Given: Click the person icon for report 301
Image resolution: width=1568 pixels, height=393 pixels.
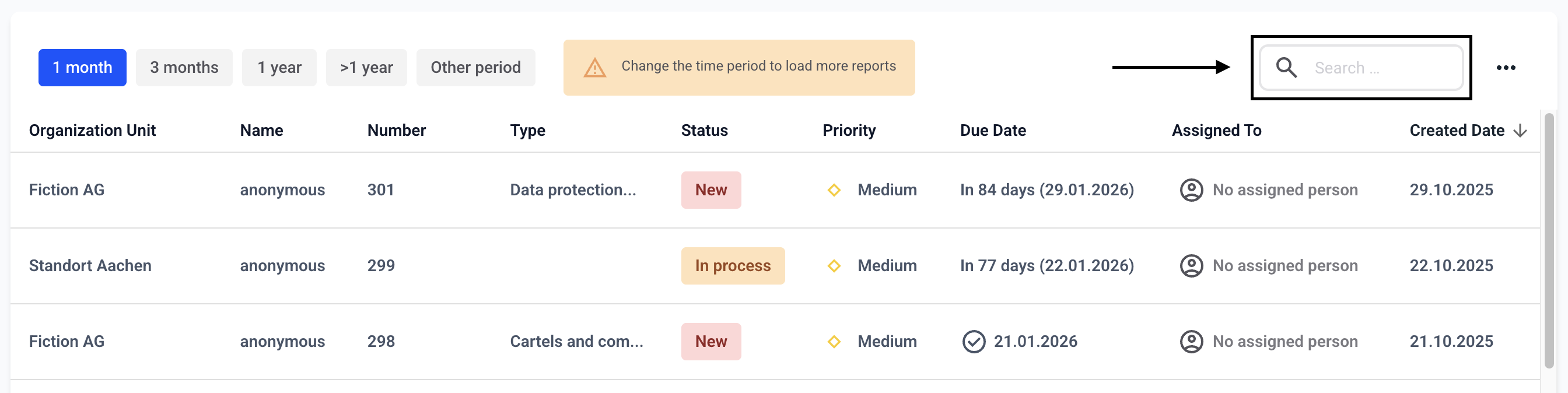Looking at the screenshot, I should pos(1191,190).
